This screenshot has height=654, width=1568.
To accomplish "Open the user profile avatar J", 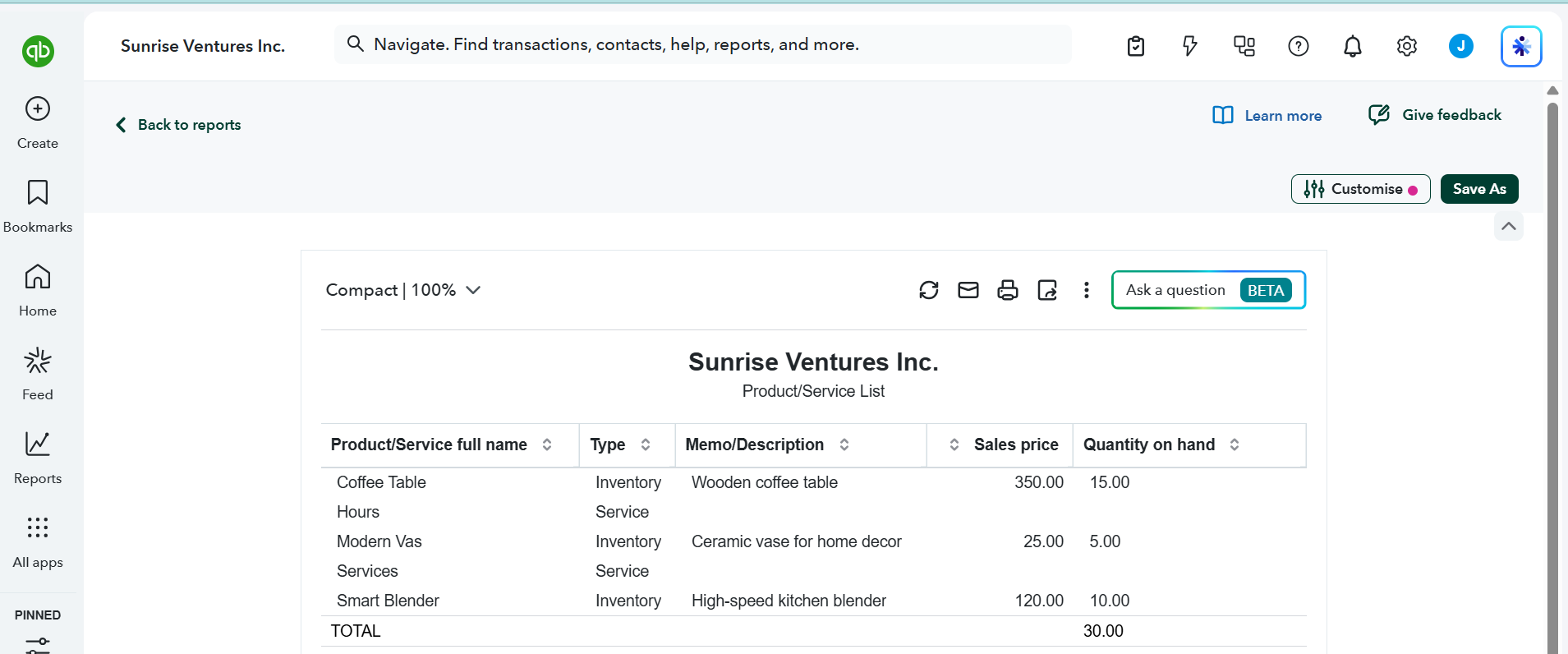I will pos(1461,46).
